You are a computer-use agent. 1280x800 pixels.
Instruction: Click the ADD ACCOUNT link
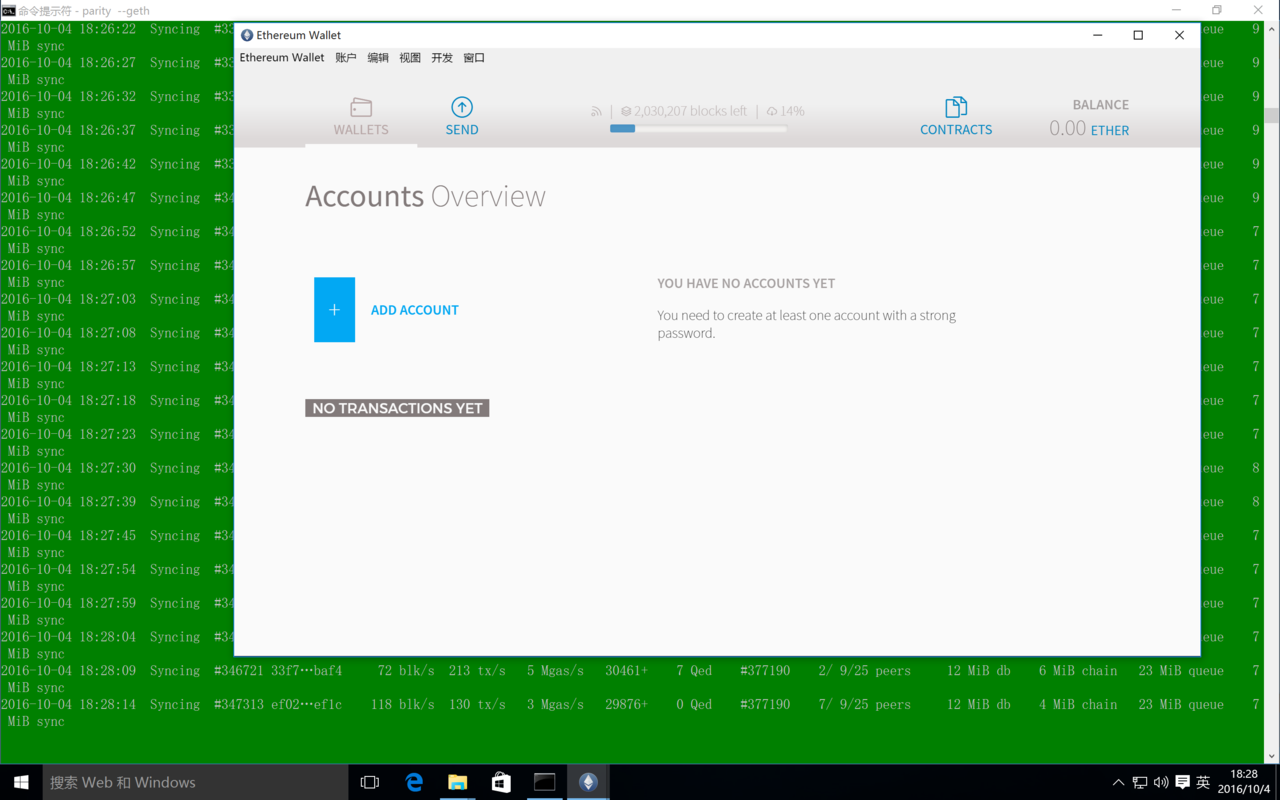pos(415,310)
